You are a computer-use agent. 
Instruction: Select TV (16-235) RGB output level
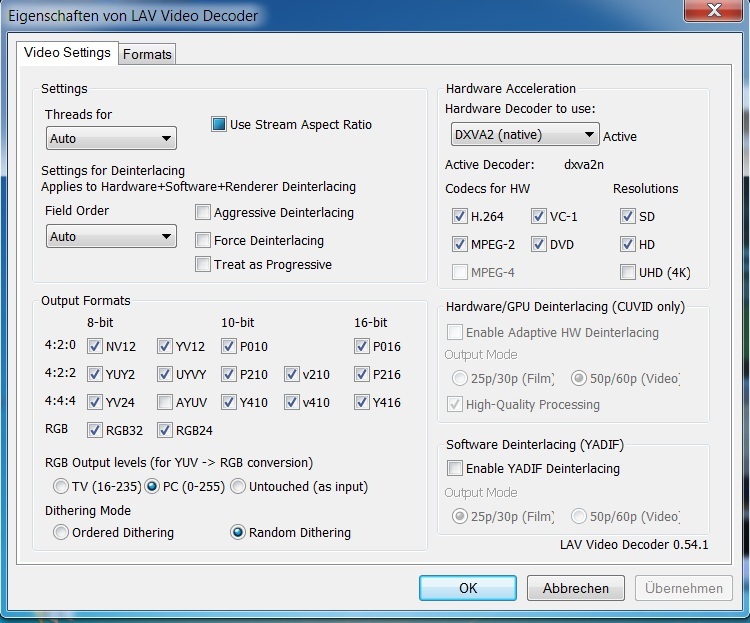(x=61, y=486)
